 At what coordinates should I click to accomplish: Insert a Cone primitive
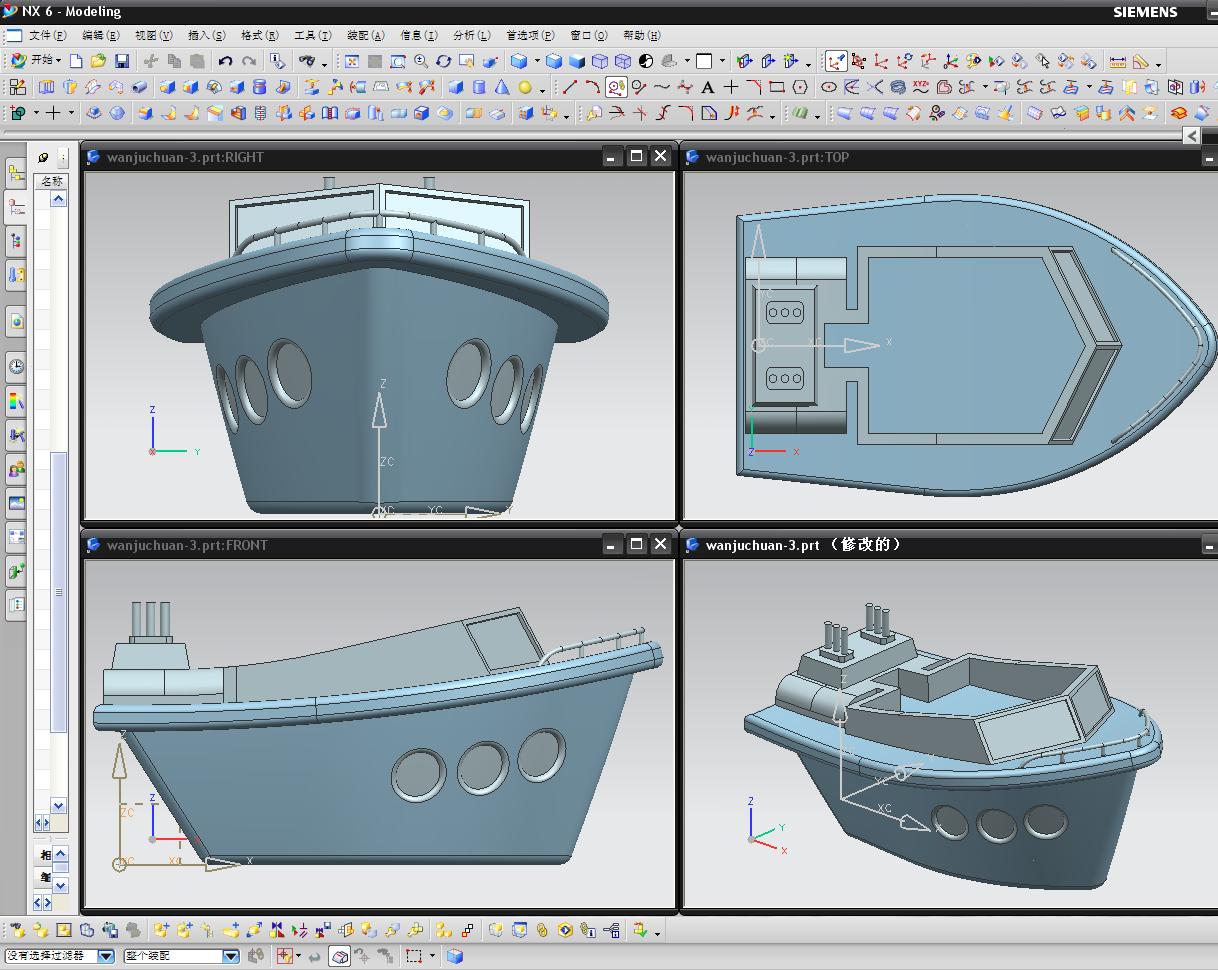pos(502,87)
